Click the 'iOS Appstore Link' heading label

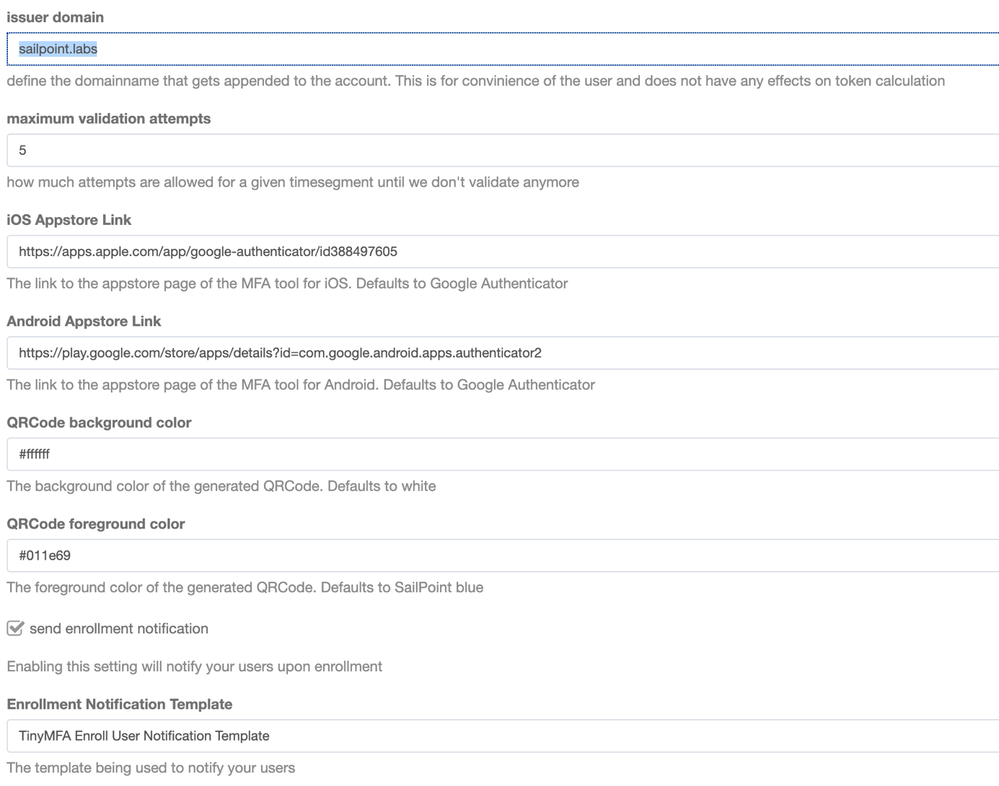pyautogui.click(x=69, y=220)
